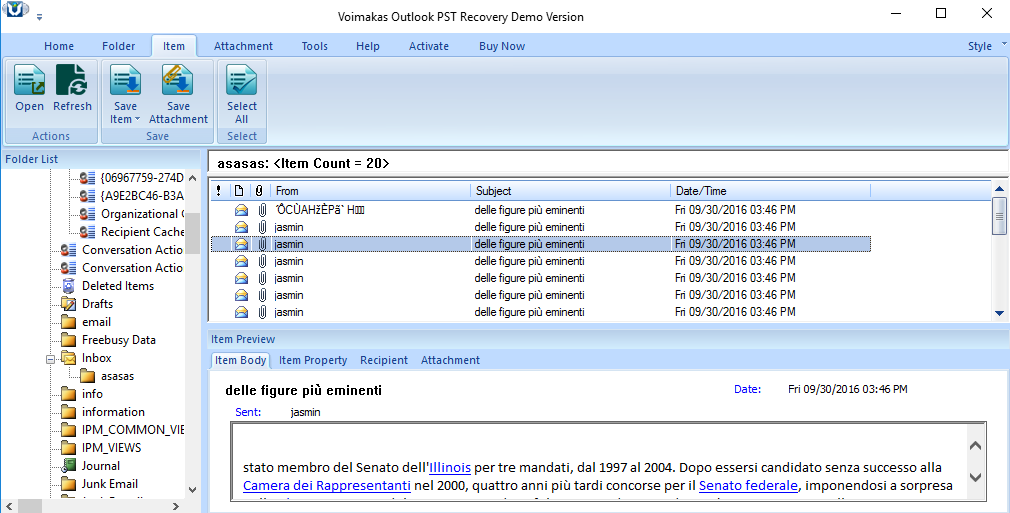This screenshot has height=513, width=1010.
Task: Show the Recipient preview tab
Action: (x=384, y=360)
